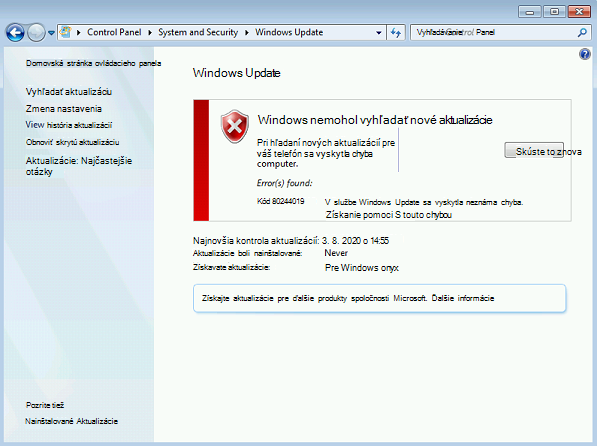Select Windows Update breadcrumb
The width and height of the screenshot is (597, 446).
[x=289, y=32]
